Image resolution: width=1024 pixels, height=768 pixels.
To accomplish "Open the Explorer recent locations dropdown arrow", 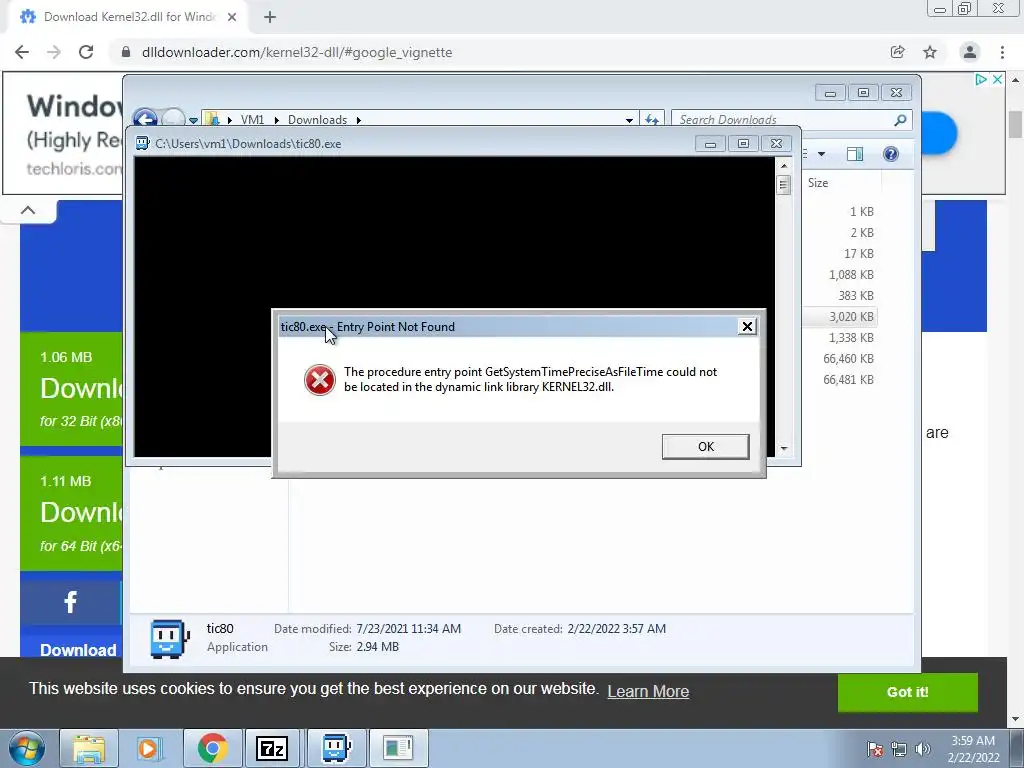I will click(x=193, y=120).
